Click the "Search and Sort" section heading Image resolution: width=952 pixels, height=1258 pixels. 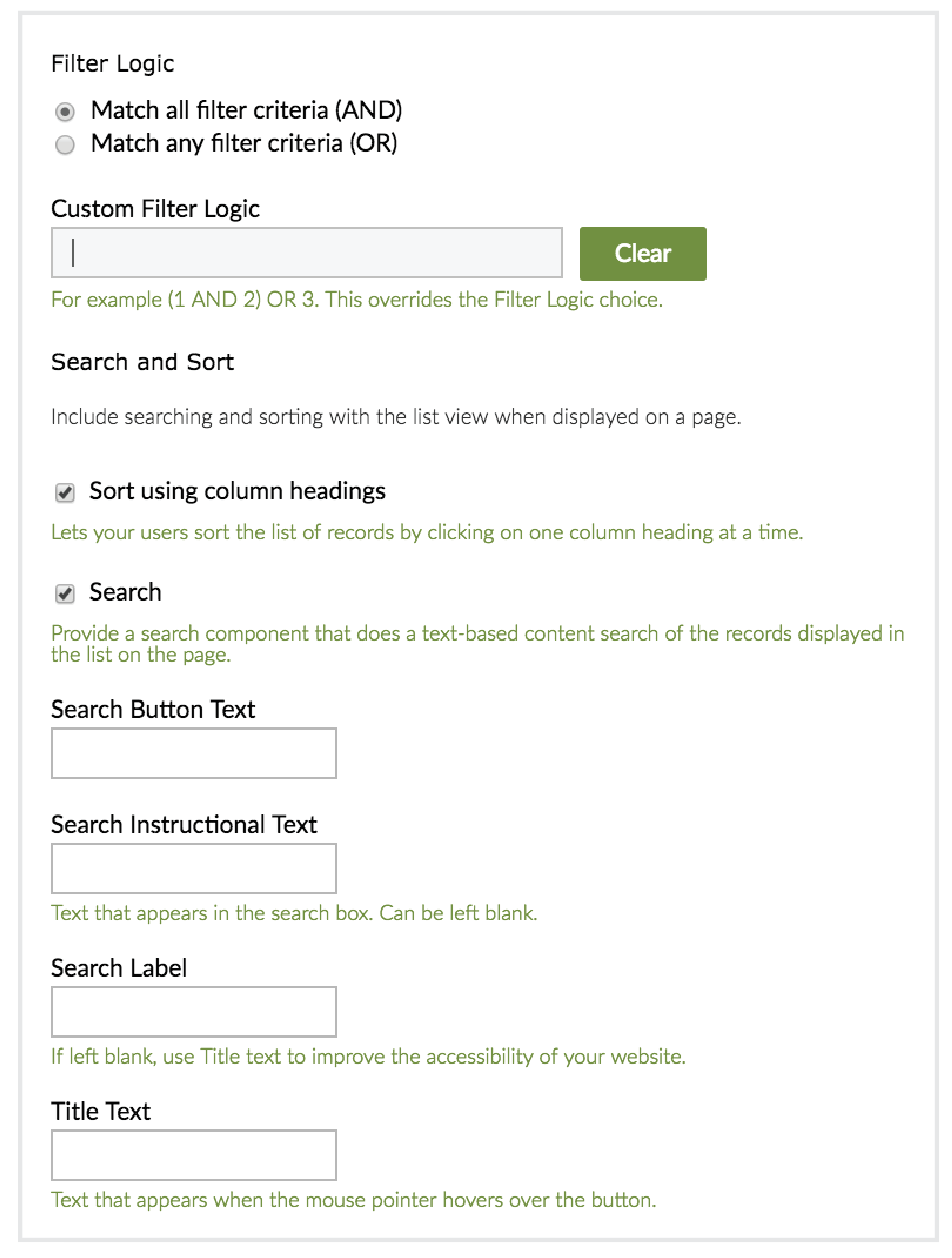142,362
